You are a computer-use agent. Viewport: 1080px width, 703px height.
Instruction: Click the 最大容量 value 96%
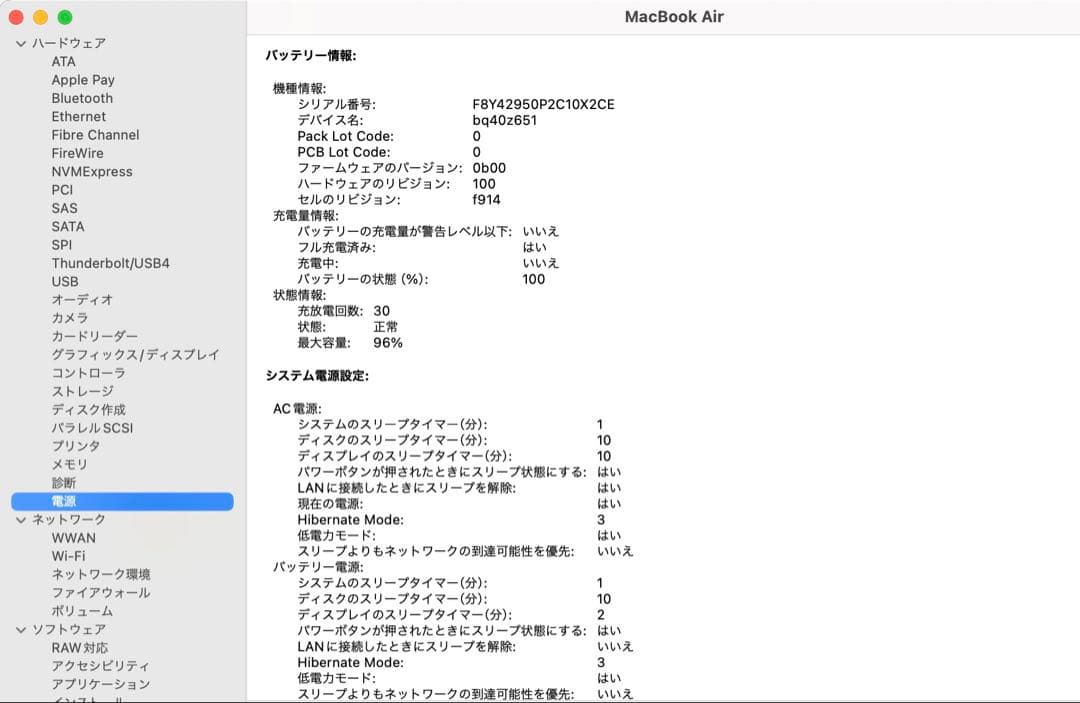(x=388, y=343)
